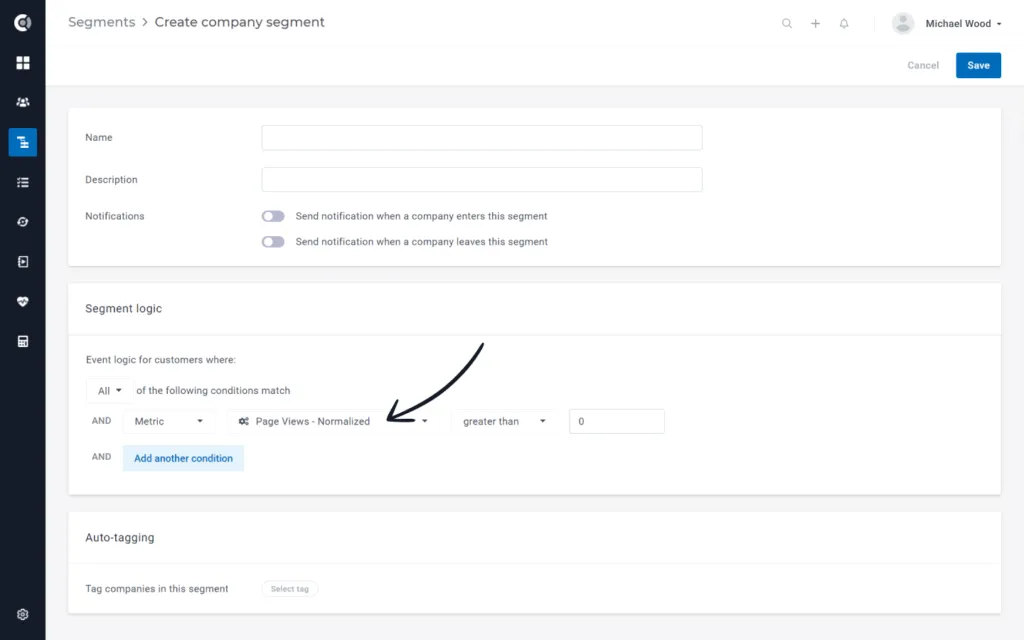The height and width of the screenshot is (640, 1024).
Task: Focus the Name input field
Action: (x=482, y=138)
